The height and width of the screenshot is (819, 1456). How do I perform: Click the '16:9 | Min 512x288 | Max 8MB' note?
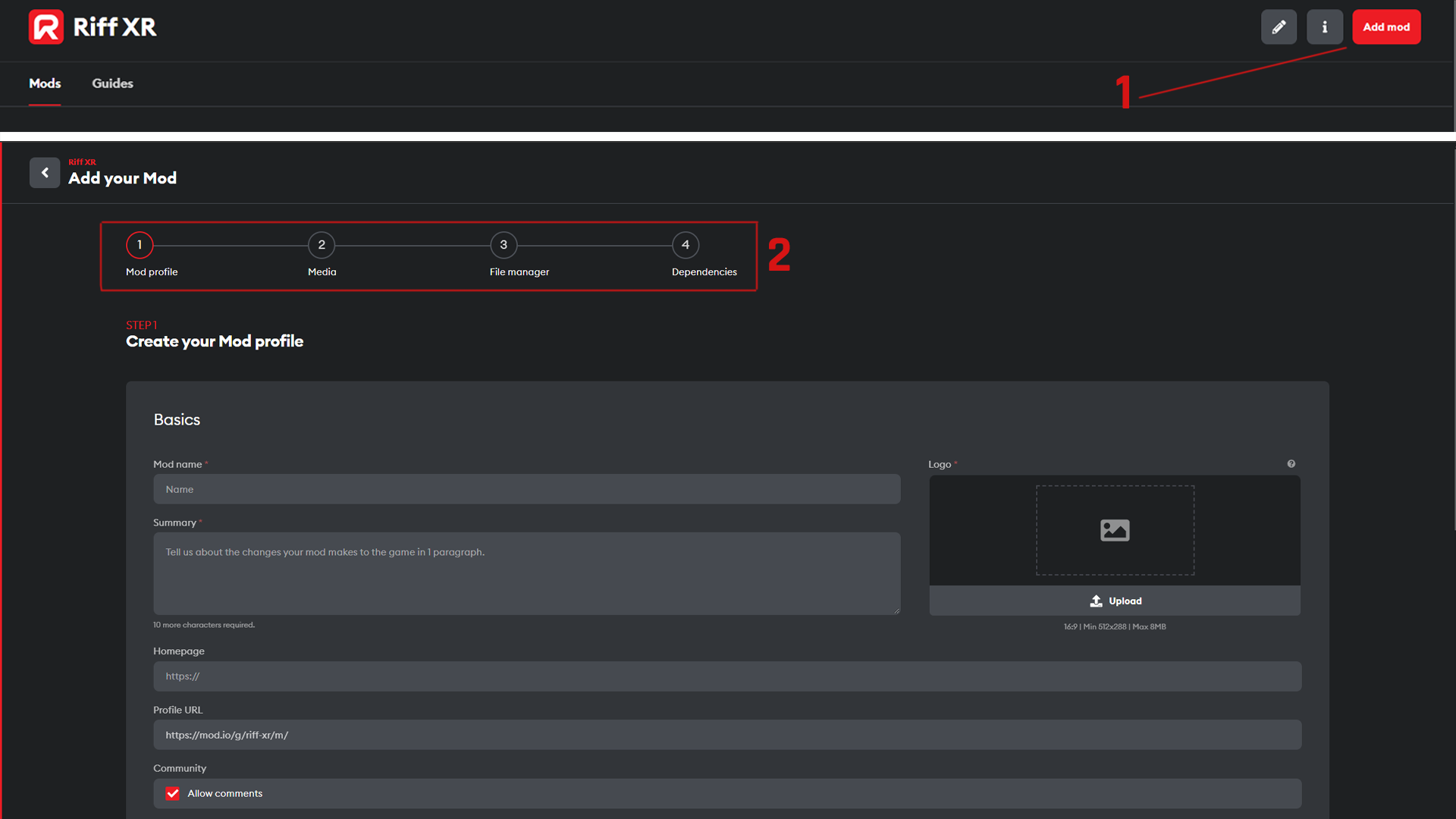point(1115,626)
